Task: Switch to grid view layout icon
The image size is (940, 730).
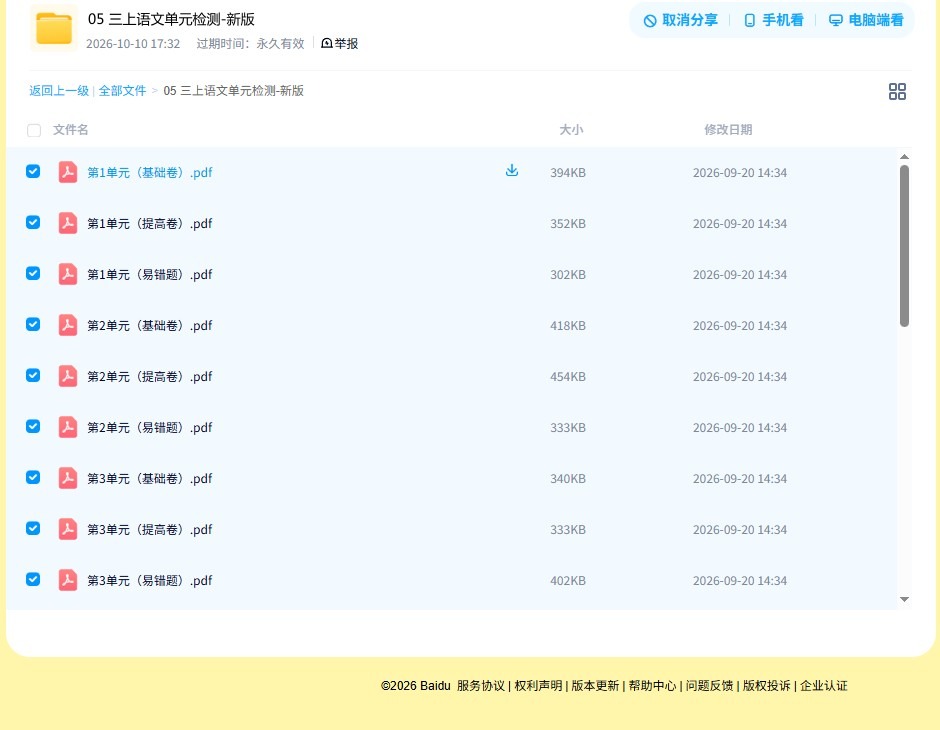Action: [x=897, y=91]
